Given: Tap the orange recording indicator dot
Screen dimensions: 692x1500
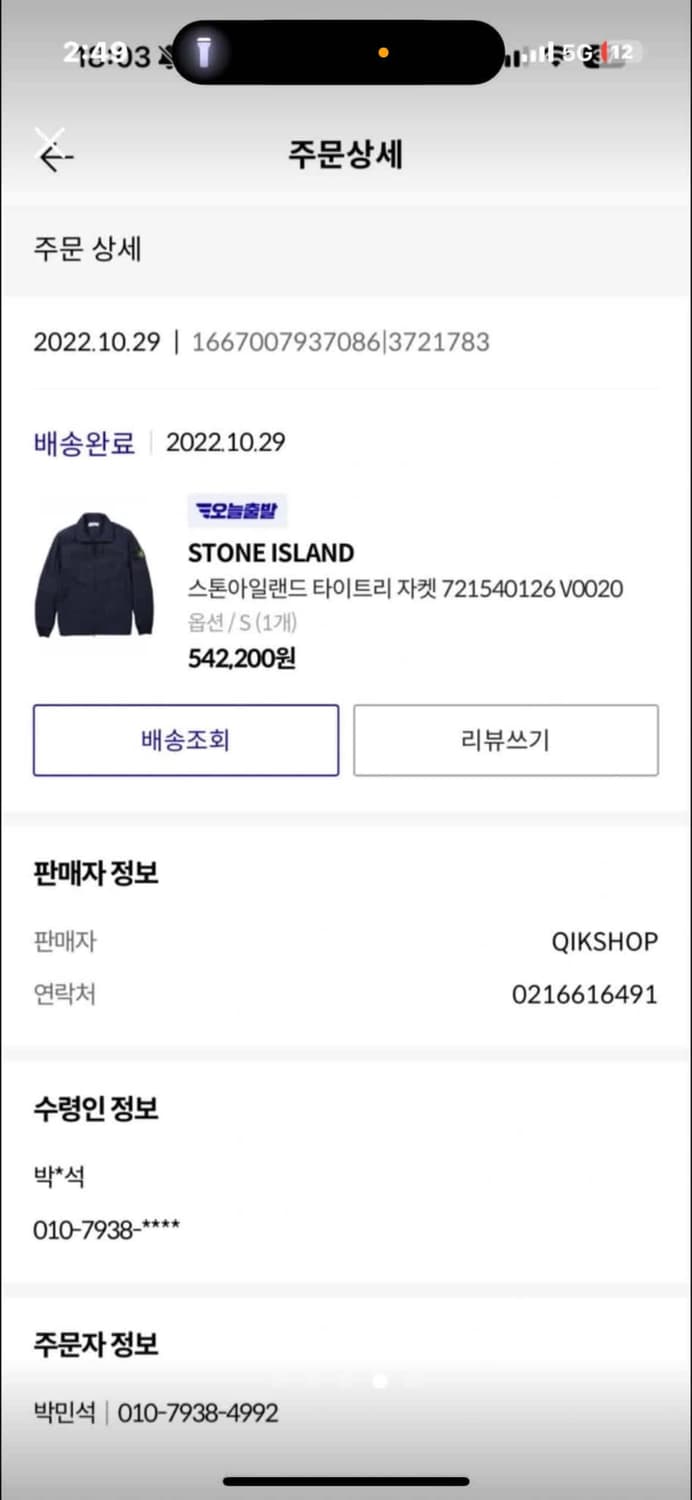Looking at the screenshot, I should click(x=383, y=53).
